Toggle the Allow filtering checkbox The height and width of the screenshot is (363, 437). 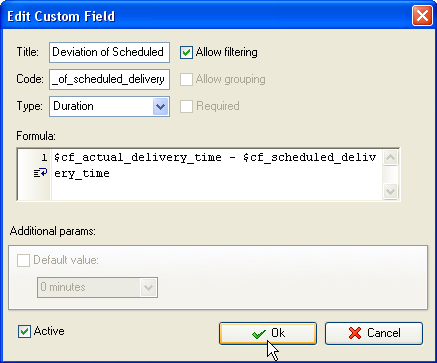click(x=186, y=52)
